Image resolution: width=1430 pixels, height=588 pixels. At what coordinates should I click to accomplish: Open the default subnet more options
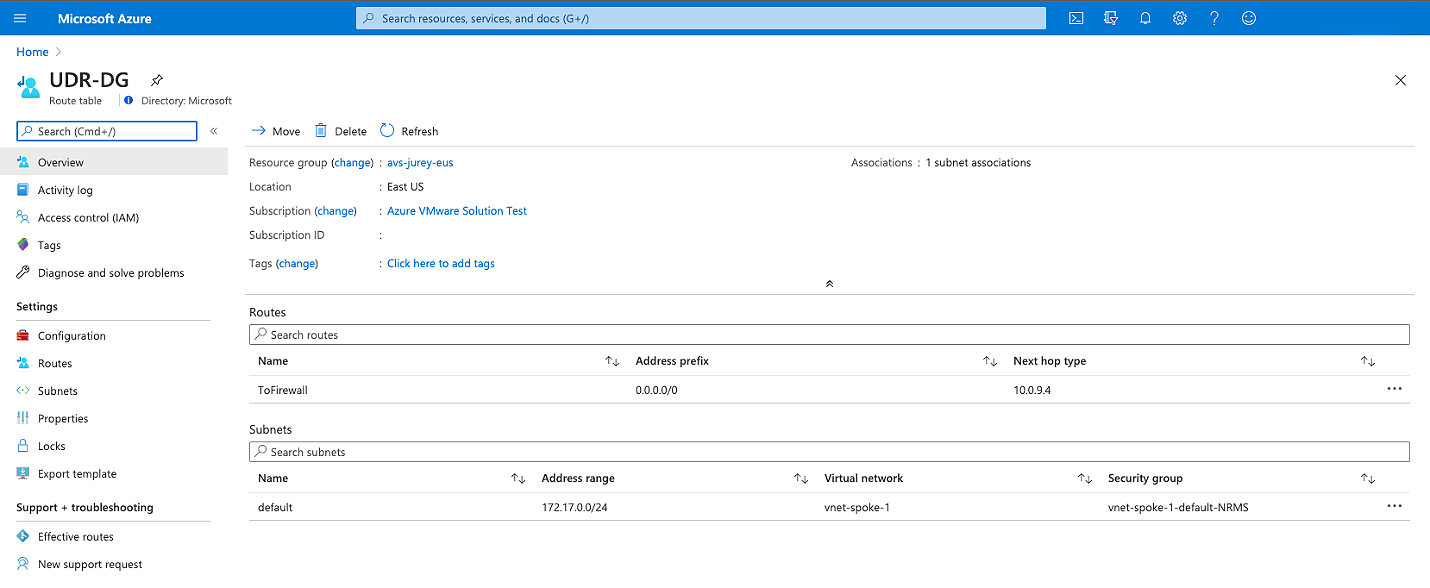pos(1394,506)
